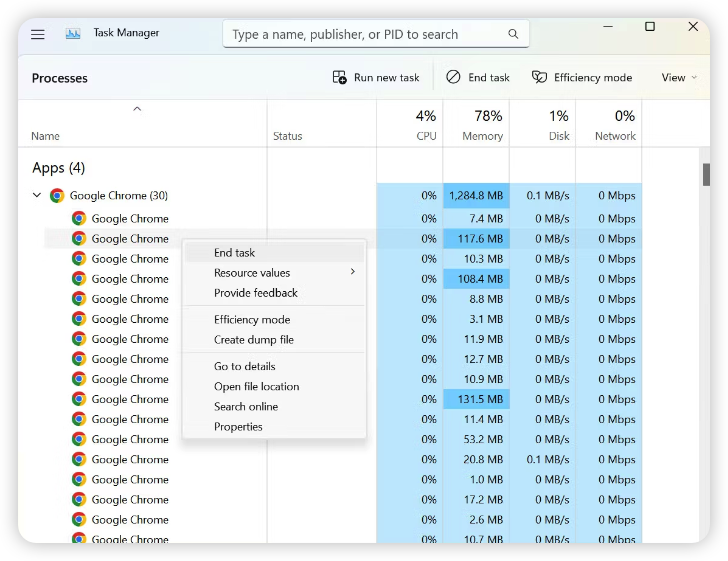Select Search online menu entry

point(274,406)
